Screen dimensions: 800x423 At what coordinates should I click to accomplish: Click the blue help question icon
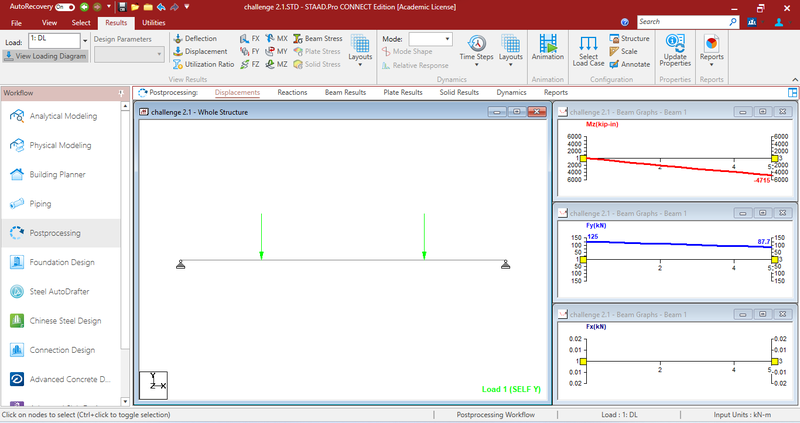pyautogui.click(x=624, y=22)
